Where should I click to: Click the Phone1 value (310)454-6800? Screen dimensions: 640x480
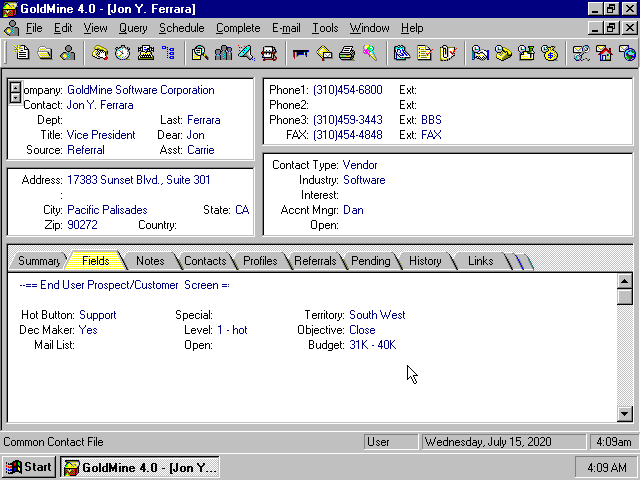tap(348, 90)
